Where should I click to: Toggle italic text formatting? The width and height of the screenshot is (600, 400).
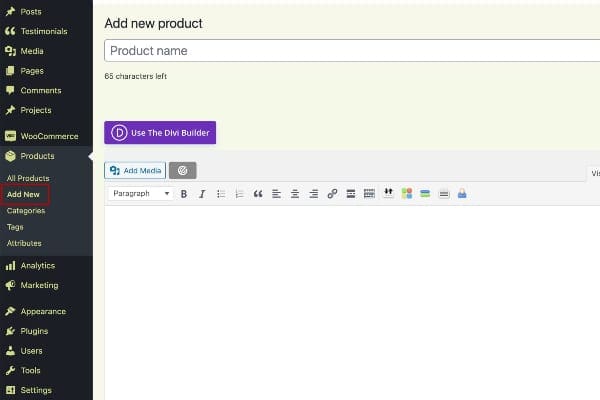click(202, 194)
